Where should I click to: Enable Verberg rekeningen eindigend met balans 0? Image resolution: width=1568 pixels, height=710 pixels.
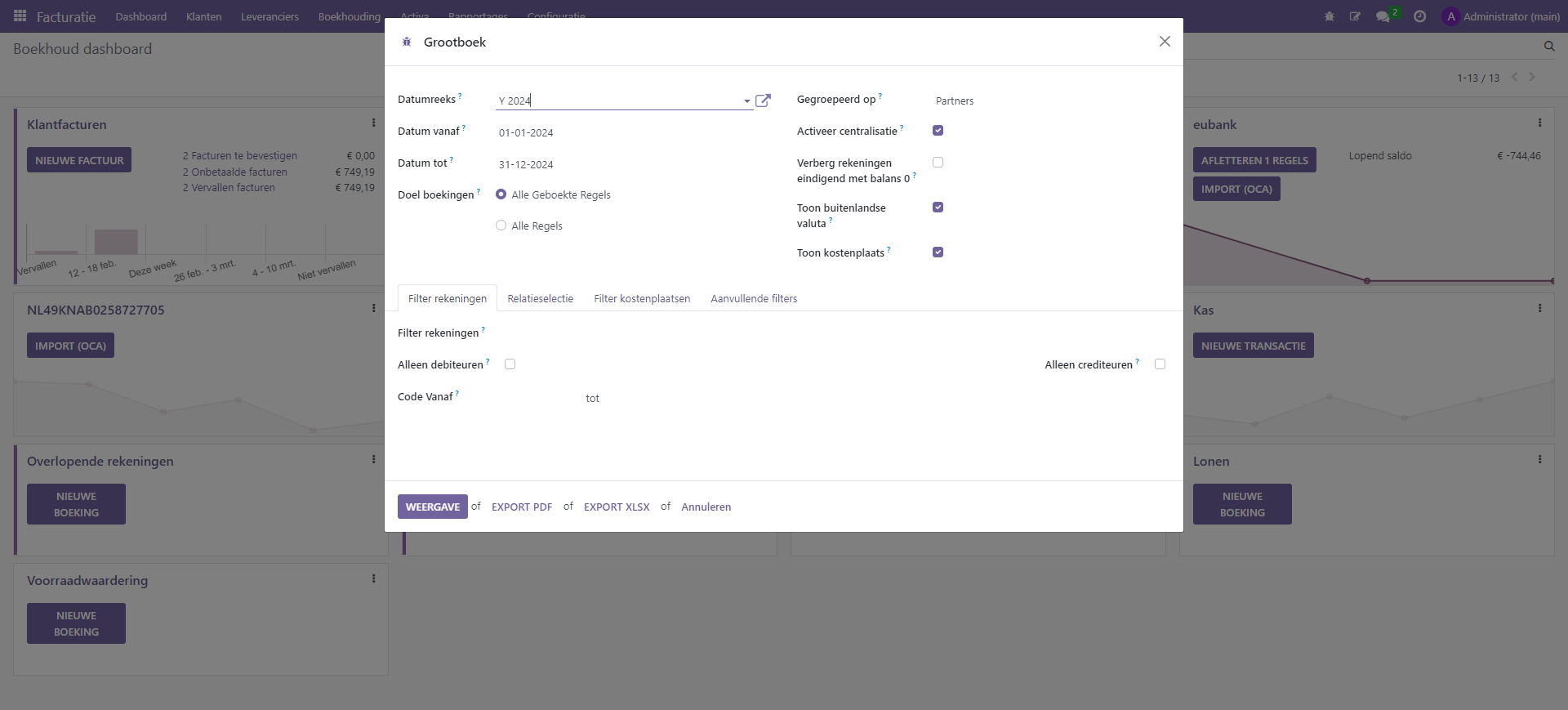click(938, 163)
